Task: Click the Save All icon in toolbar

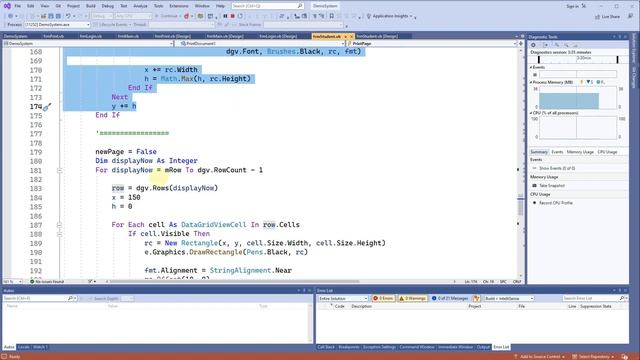Action: pyautogui.click(x=58, y=16)
